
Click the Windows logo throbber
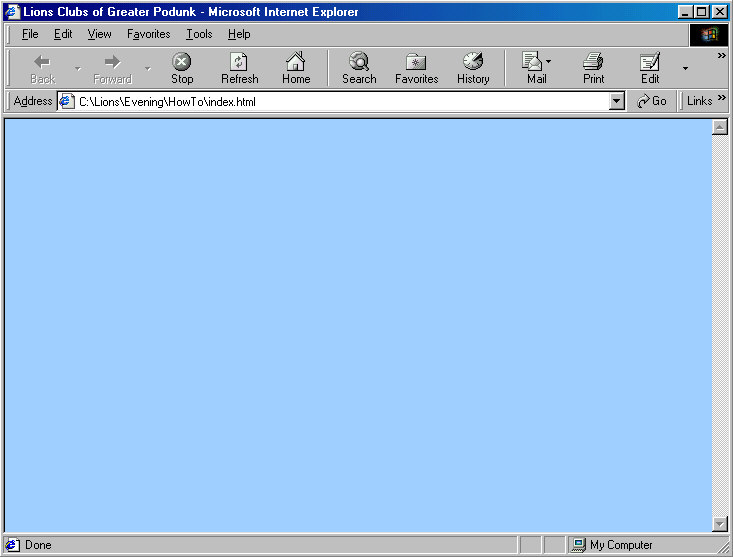point(709,35)
